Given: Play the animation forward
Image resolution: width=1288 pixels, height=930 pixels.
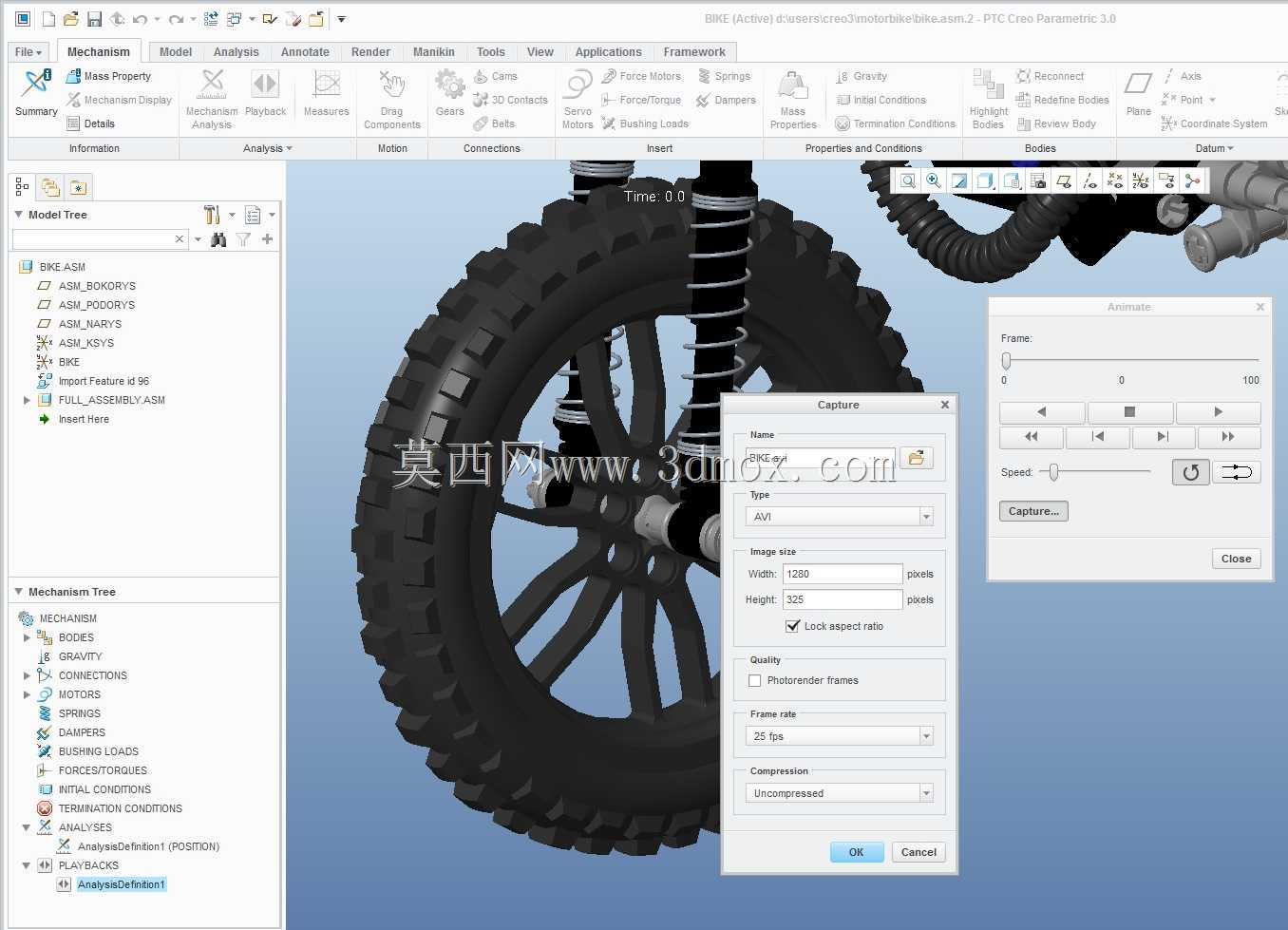Looking at the screenshot, I should 1218,411.
